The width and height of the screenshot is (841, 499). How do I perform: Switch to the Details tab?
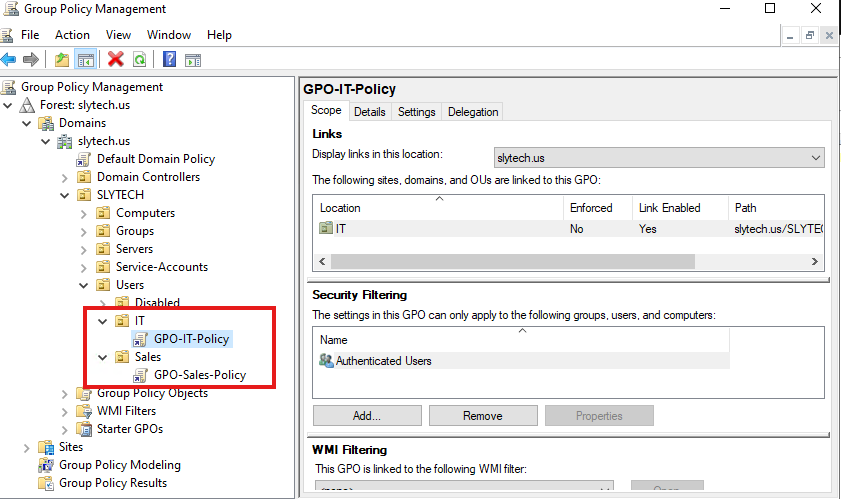coord(370,112)
